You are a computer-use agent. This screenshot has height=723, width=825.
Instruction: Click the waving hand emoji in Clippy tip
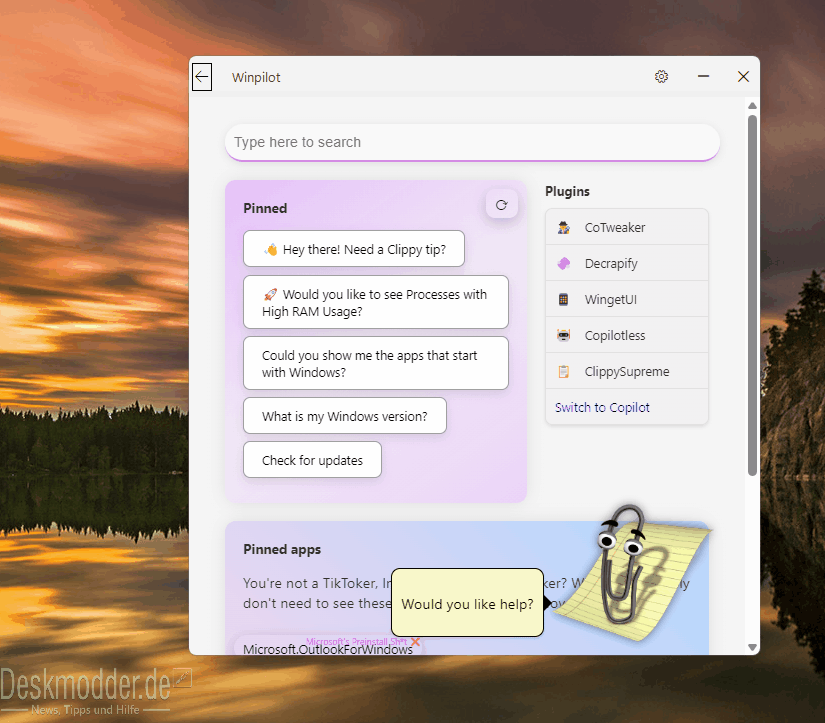pyautogui.click(x=270, y=249)
